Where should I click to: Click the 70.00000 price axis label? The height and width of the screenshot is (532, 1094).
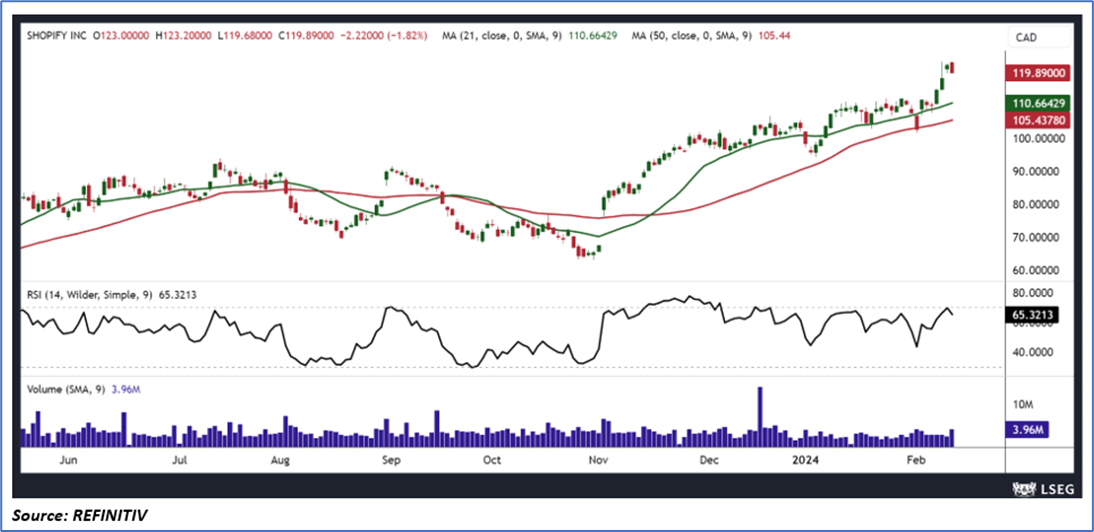pyautogui.click(x=1038, y=237)
